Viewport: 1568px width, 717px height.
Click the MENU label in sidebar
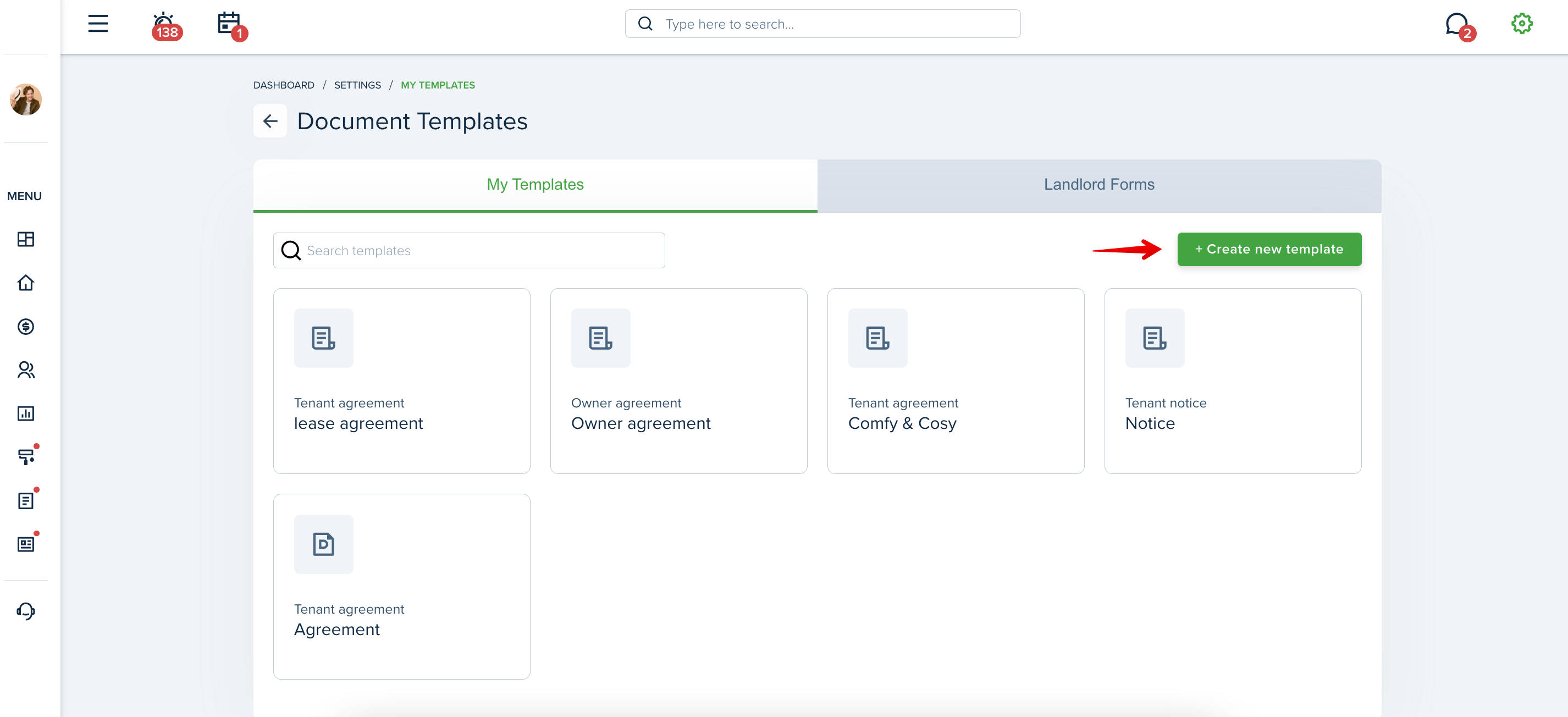point(24,196)
